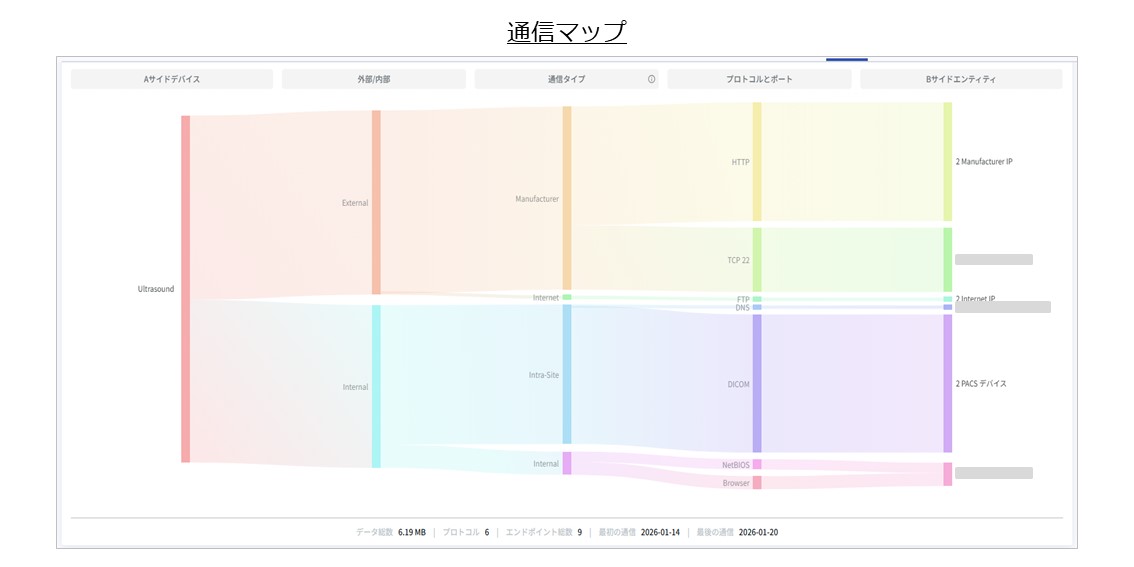Click the データ総数 6.19 MB footer statistic
The image size is (1134, 567).
(x=391, y=532)
